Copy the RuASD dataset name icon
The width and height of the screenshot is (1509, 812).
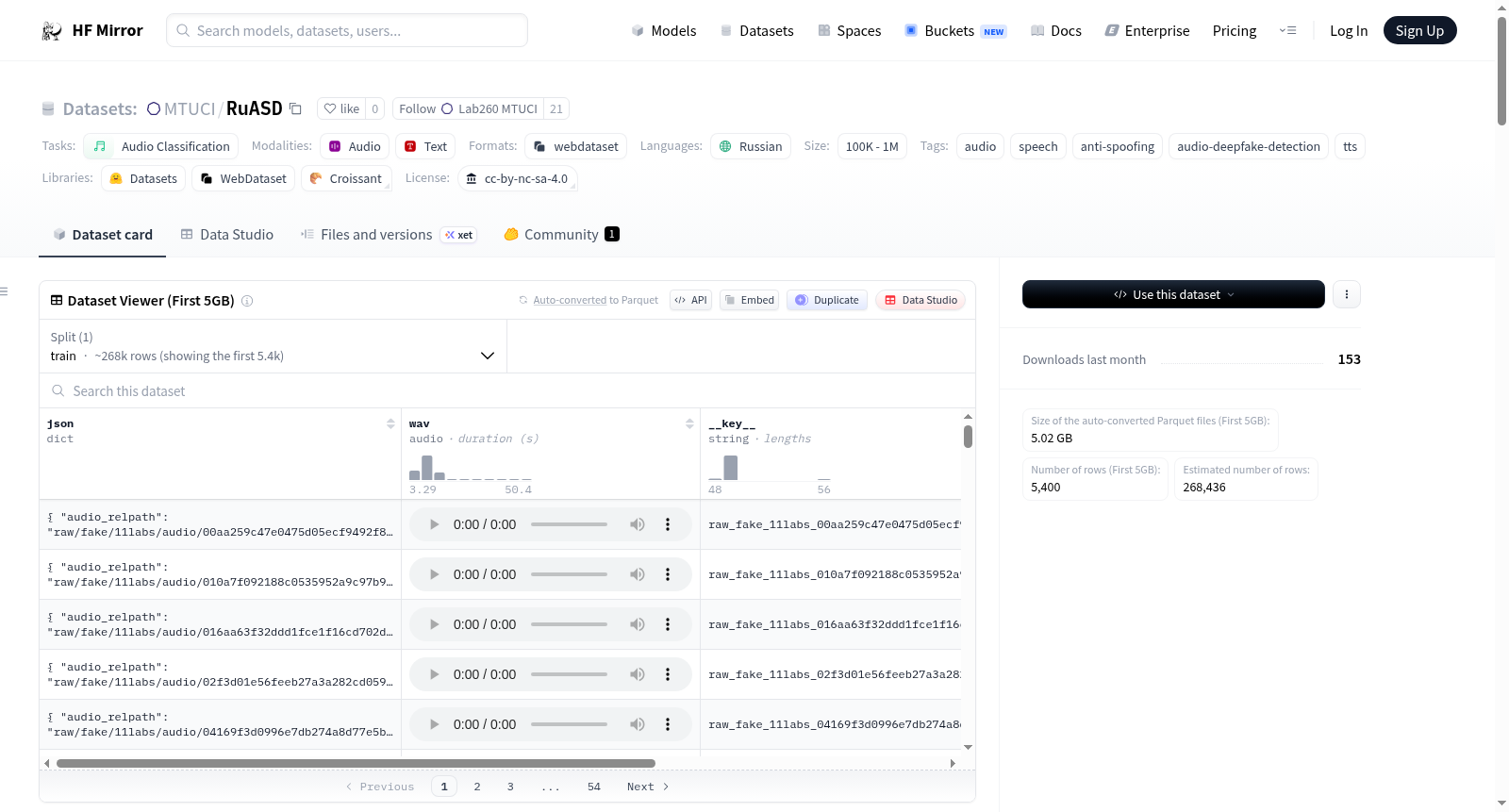(x=295, y=108)
